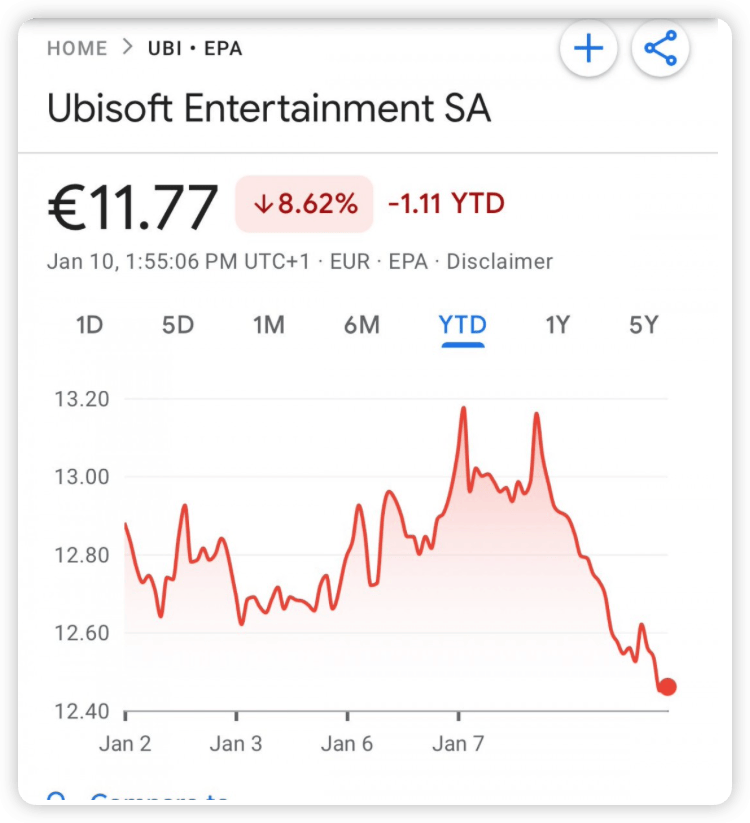Click the red down-arrow 8.62% badge

[x=304, y=204]
